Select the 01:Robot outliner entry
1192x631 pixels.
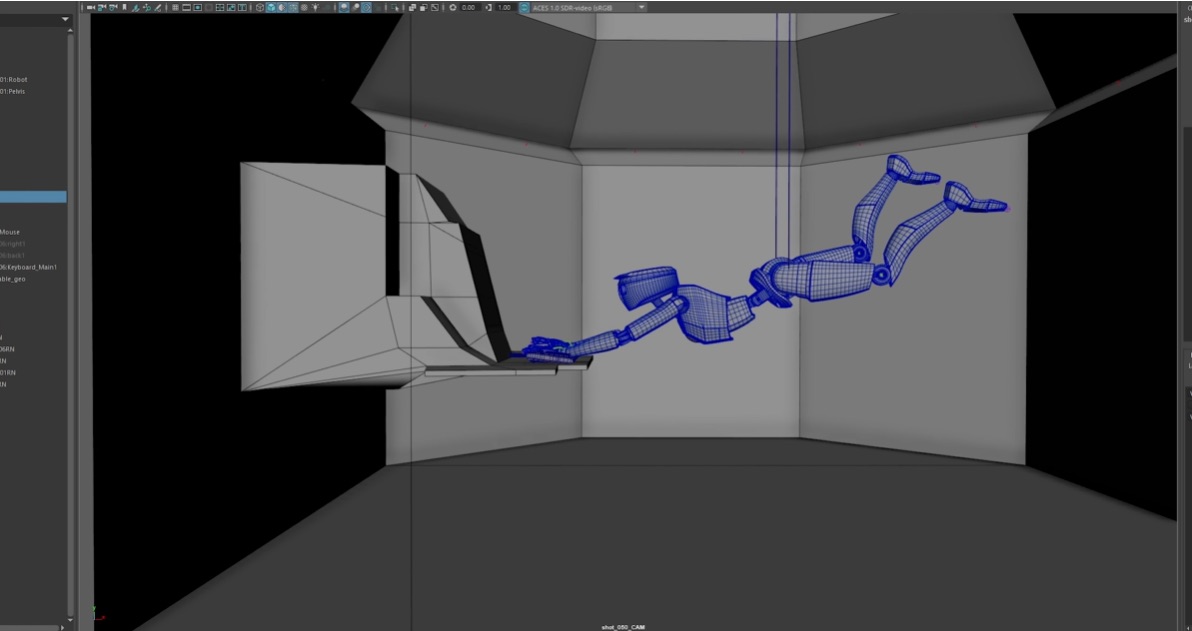coord(13,79)
